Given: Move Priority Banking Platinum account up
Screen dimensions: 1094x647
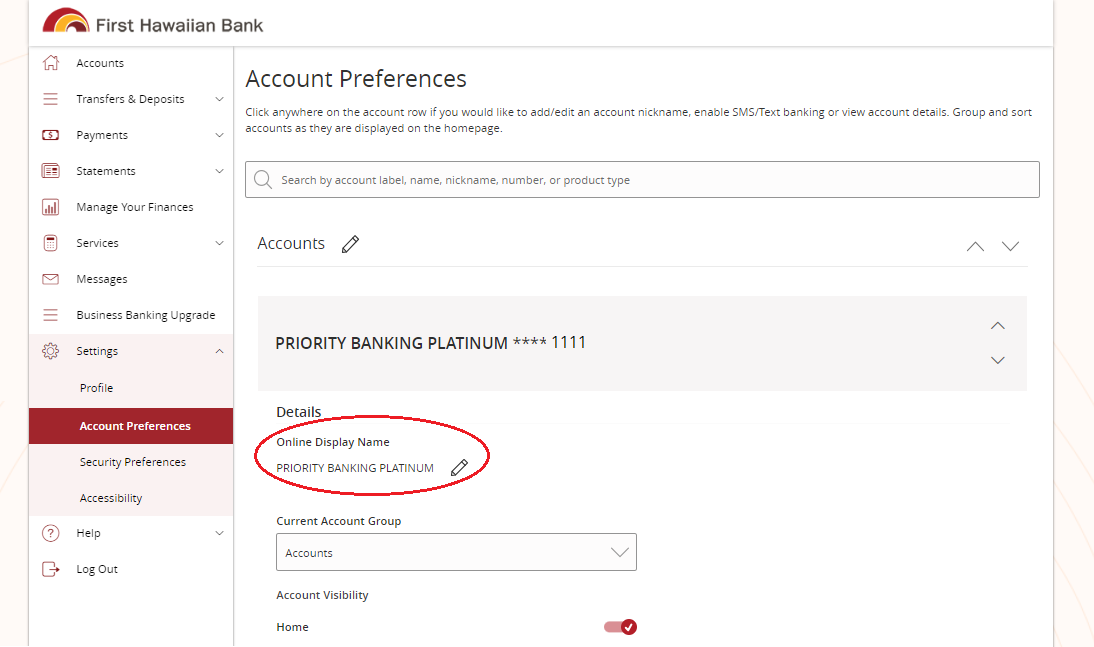Looking at the screenshot, I should 997,326.
